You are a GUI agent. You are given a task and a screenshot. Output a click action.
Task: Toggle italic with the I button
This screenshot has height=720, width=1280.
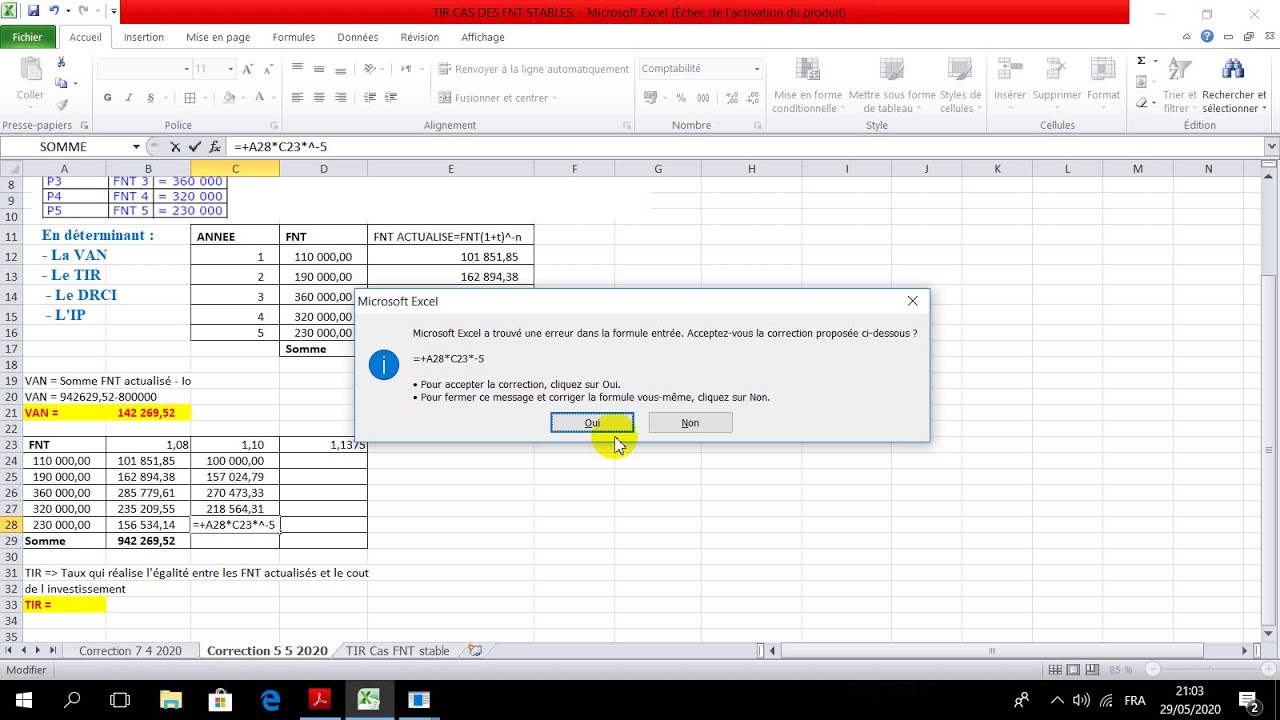129,98
